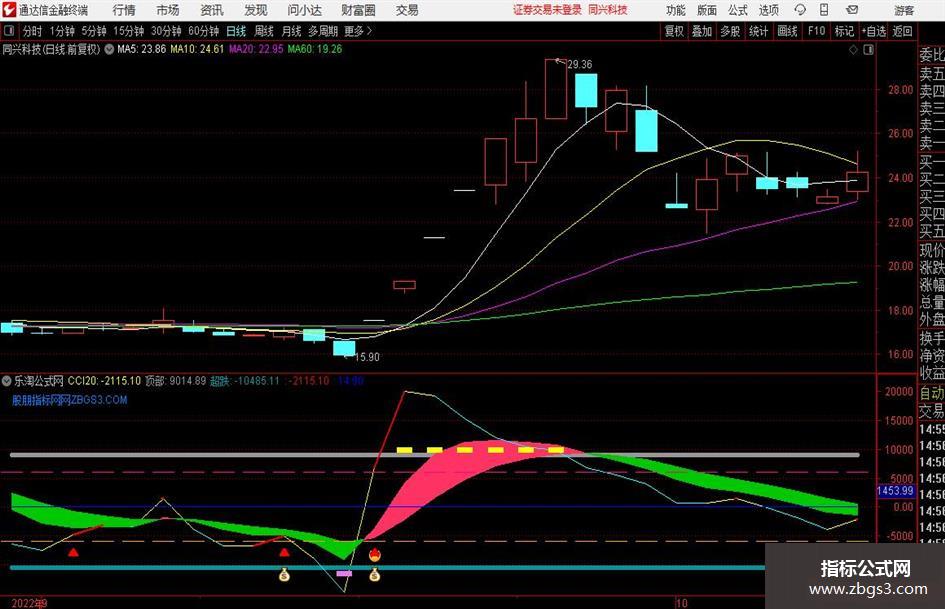Open the 公式 menu
The width and height of the screenshot is (945, 609).
tap(738, 10)
